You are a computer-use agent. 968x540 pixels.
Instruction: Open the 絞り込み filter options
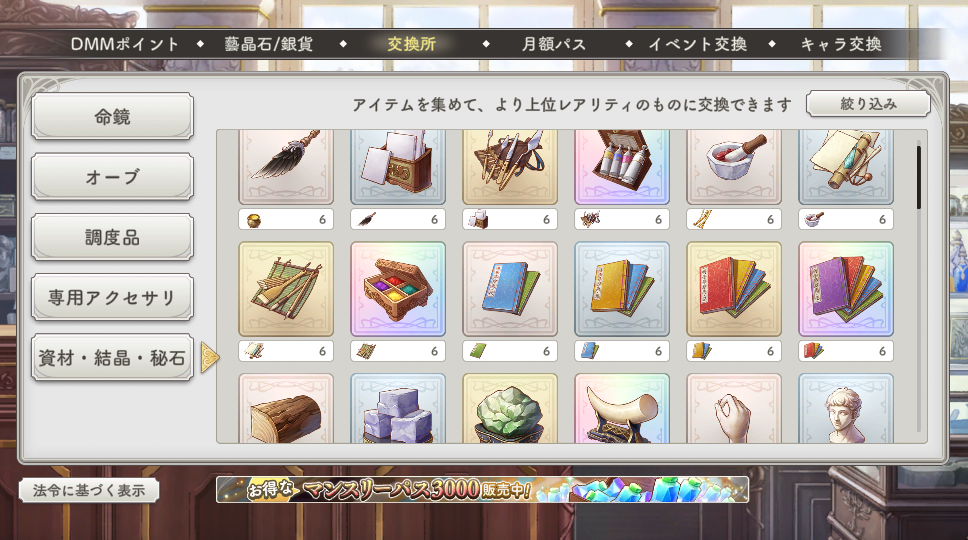pos(868,104)
